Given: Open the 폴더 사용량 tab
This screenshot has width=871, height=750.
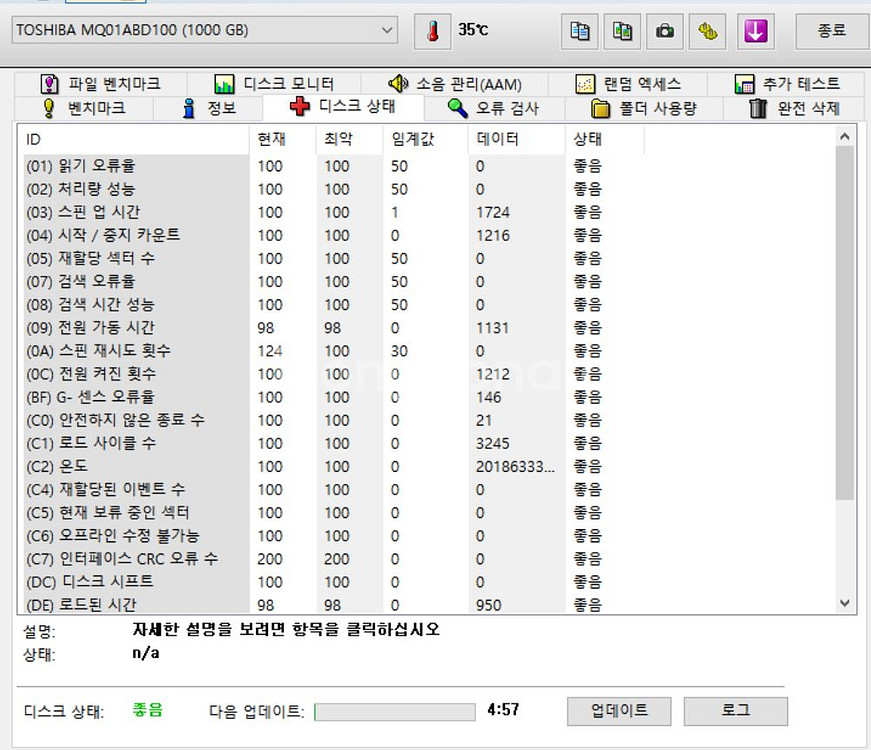Looking at the screenshot, I should pos(644,108).
